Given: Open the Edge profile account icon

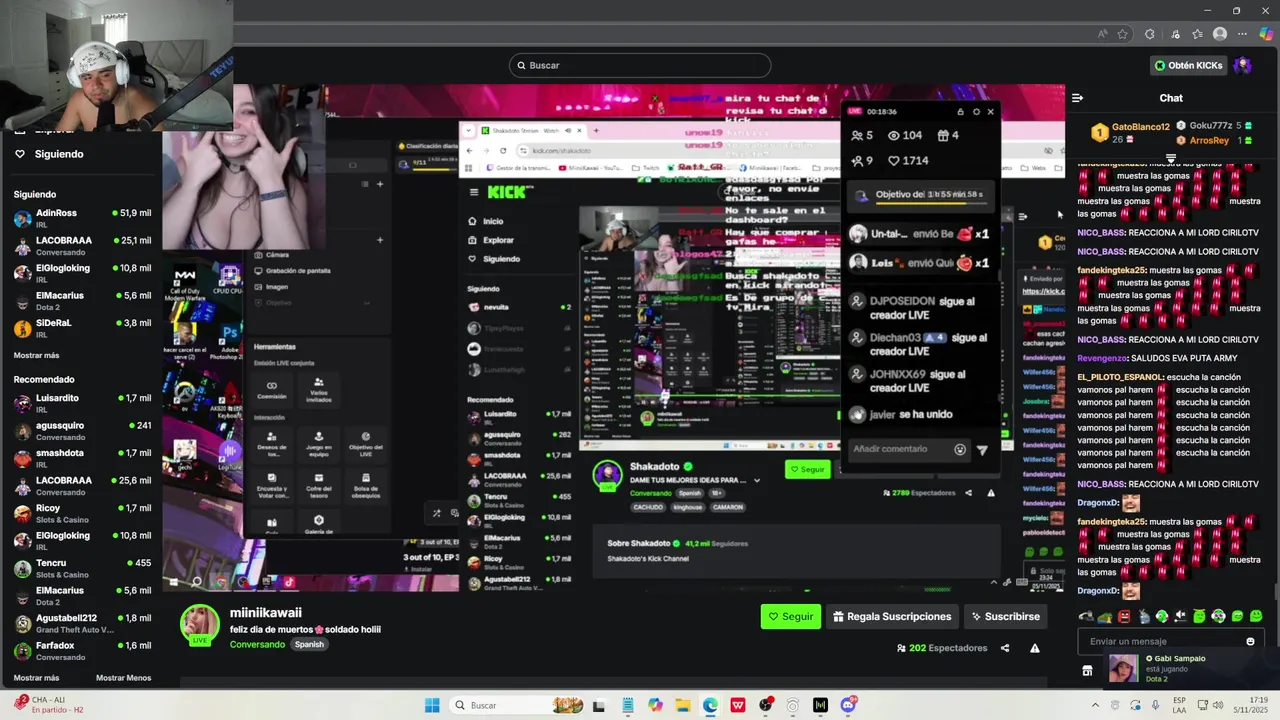Looking at the screenshot, I should (1220, 34).
